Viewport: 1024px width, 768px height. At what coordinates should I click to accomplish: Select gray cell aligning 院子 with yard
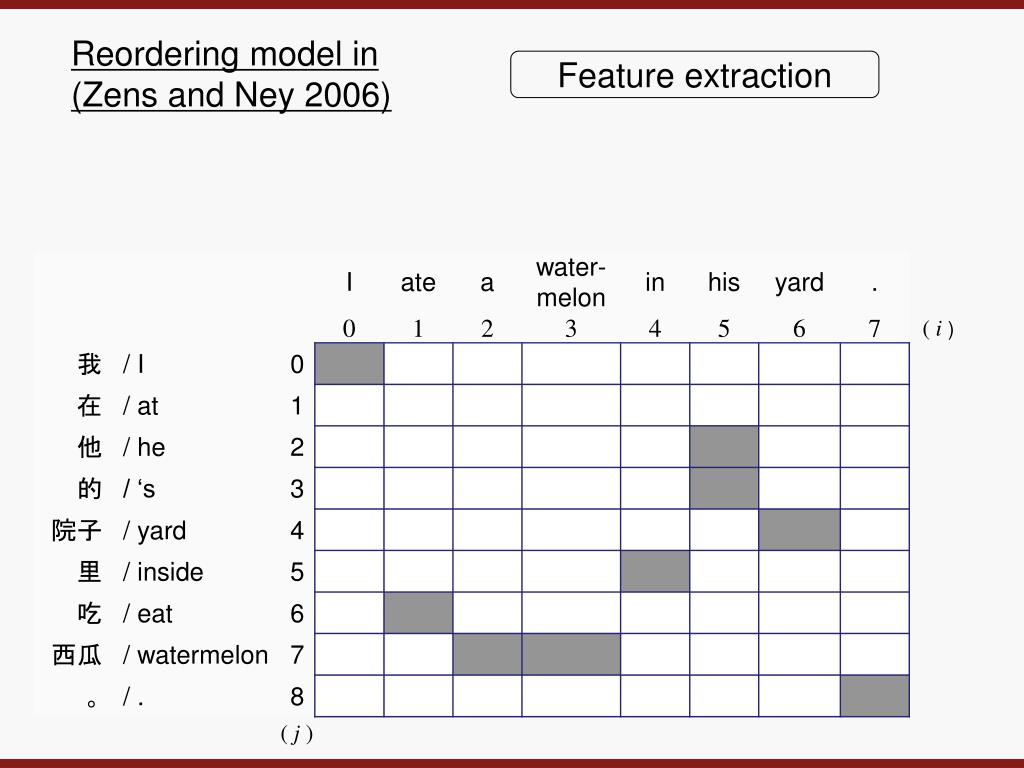[799, 530]
